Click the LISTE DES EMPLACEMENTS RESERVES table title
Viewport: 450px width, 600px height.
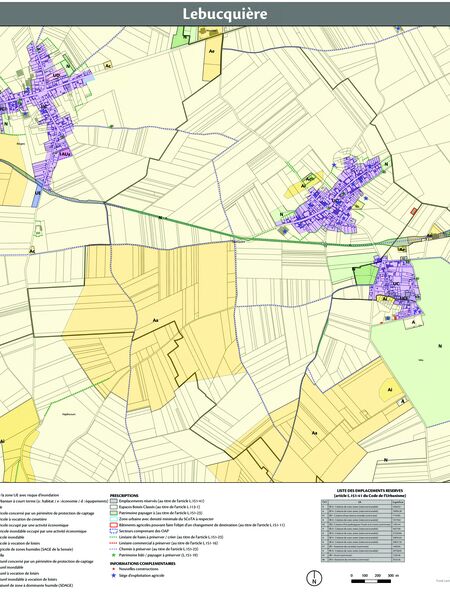pos(369,490)
